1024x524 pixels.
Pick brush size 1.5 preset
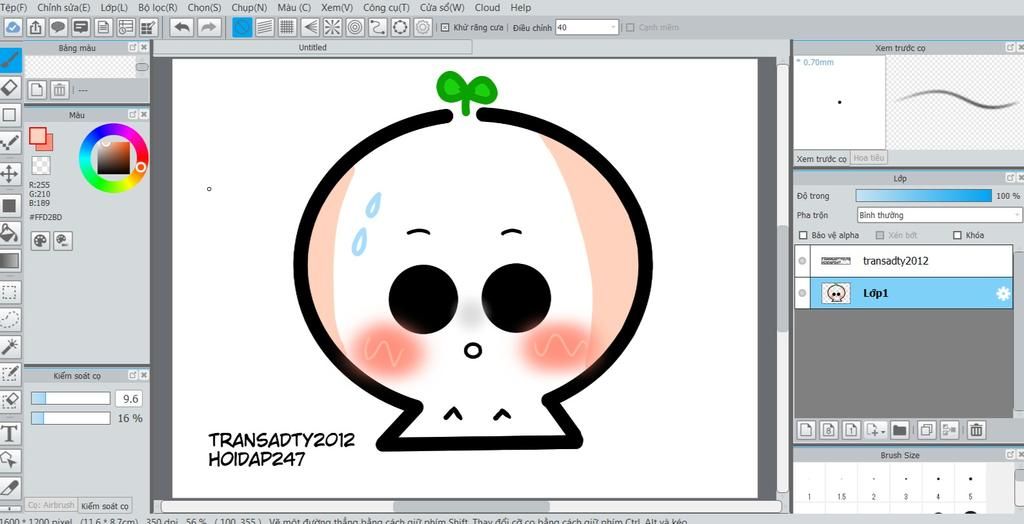(x=842, y=487)
